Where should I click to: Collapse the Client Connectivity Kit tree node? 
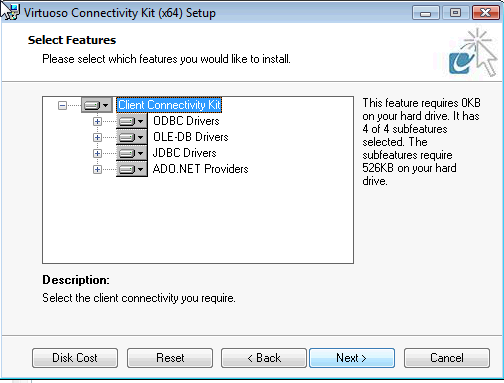(62, 106)
